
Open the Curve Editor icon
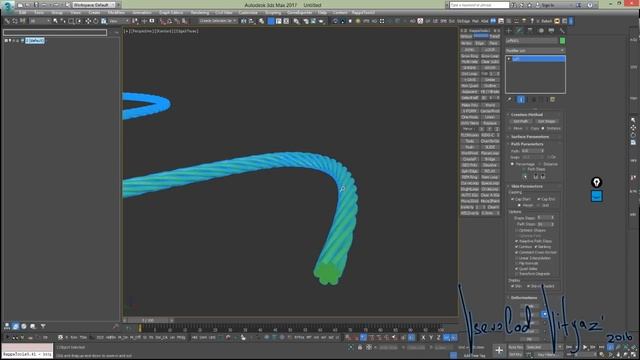point(278,21)
